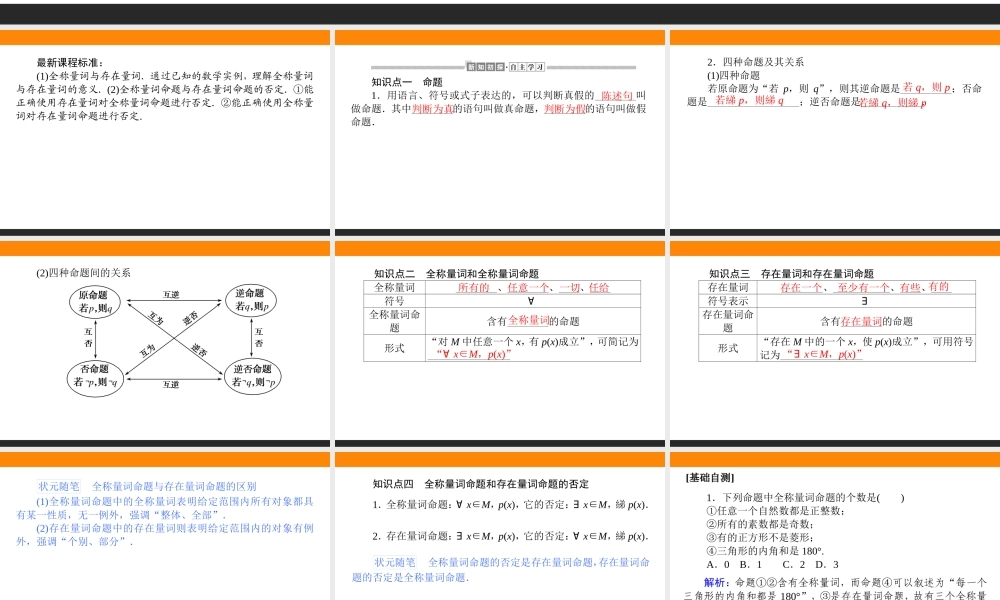Click the ∀ symbol cell
This screenshot has width=1000, height=600.
533,301
